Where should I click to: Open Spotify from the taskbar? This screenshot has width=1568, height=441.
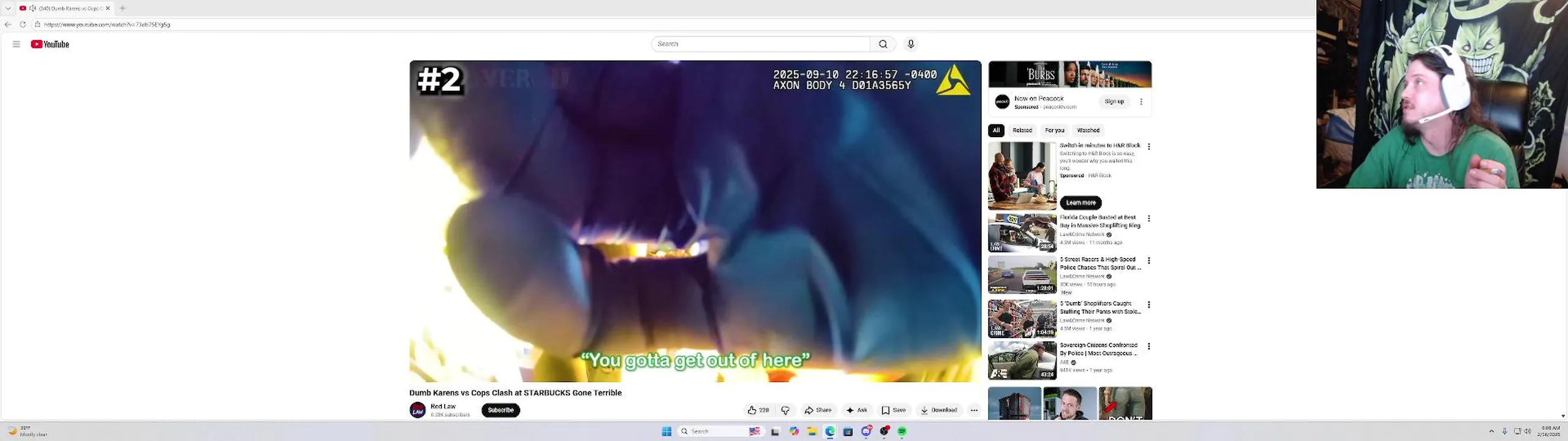coord(902,432)
